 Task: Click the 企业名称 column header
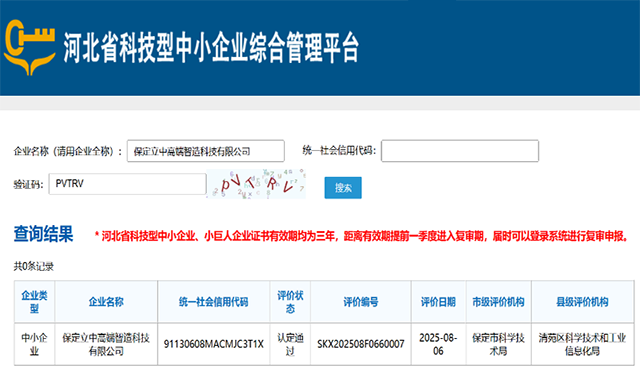pyautogui.click(x=106, y=301)
